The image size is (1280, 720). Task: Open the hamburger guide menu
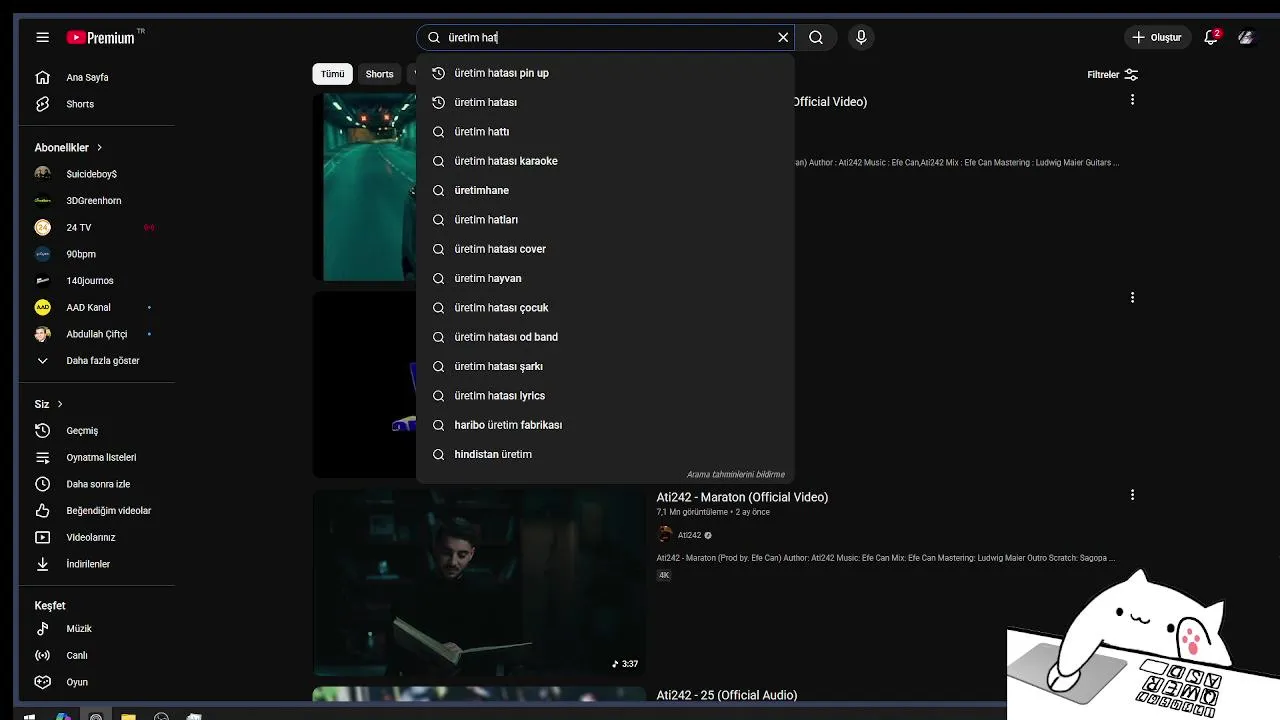(42, 37)
